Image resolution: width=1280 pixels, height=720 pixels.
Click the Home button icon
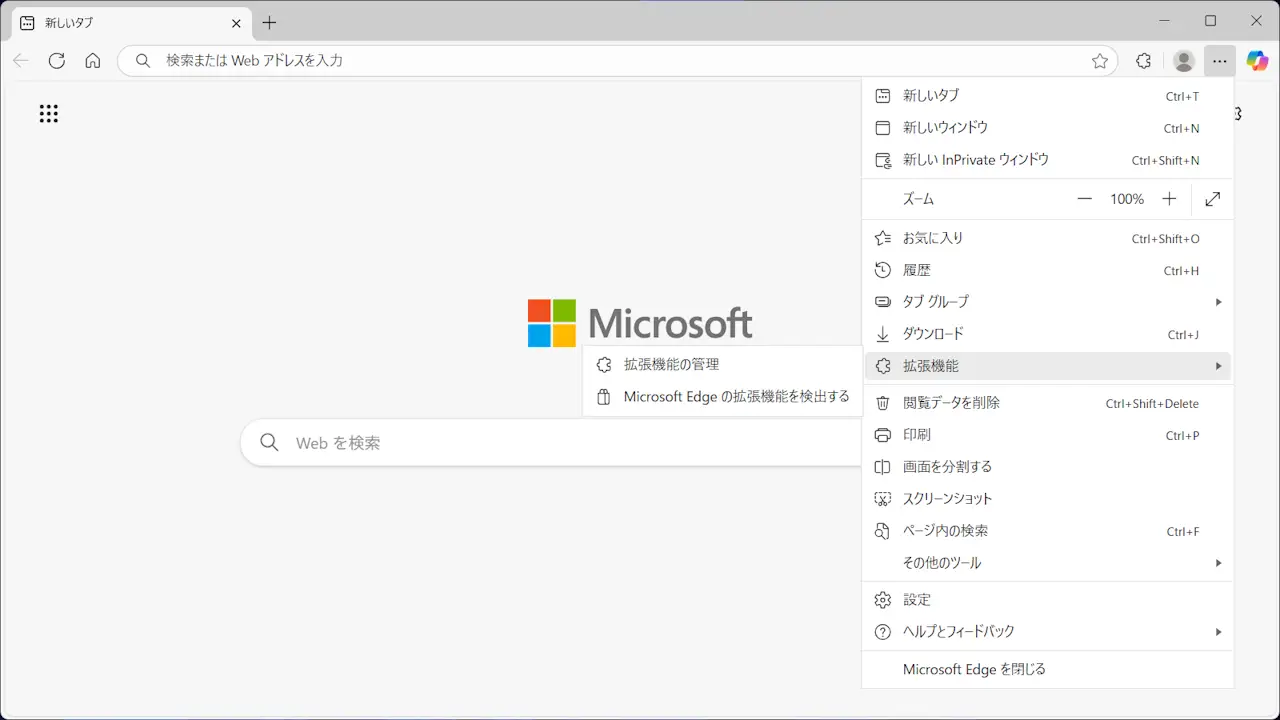coord(93,61)
